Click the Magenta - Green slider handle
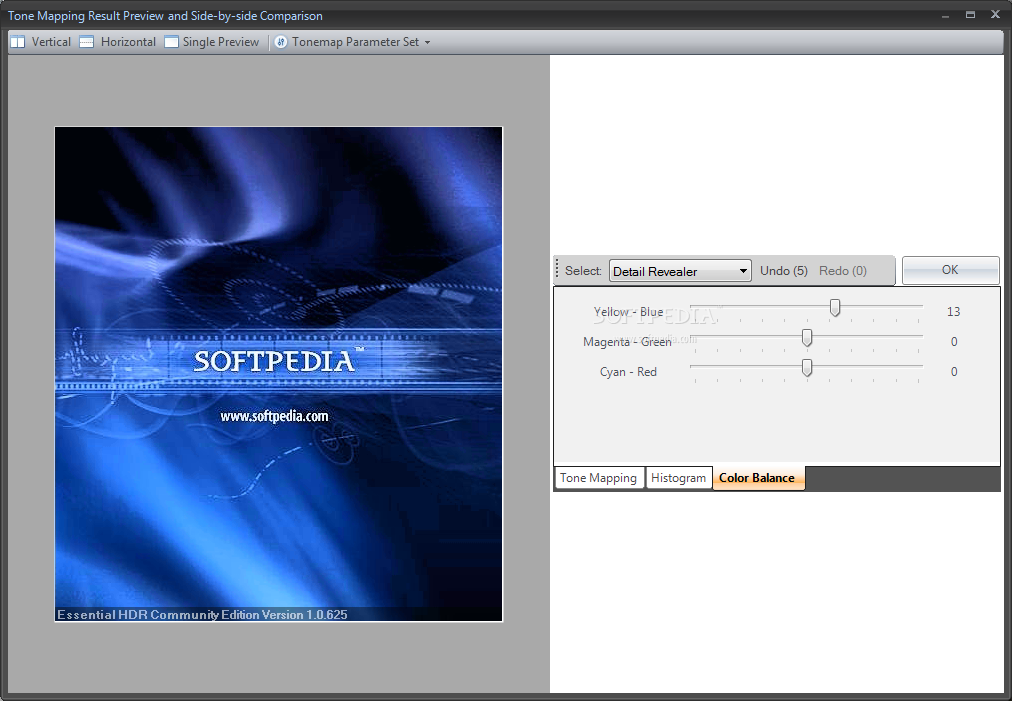This screenshot has width=1012, height=701. [x=807, y=338]
